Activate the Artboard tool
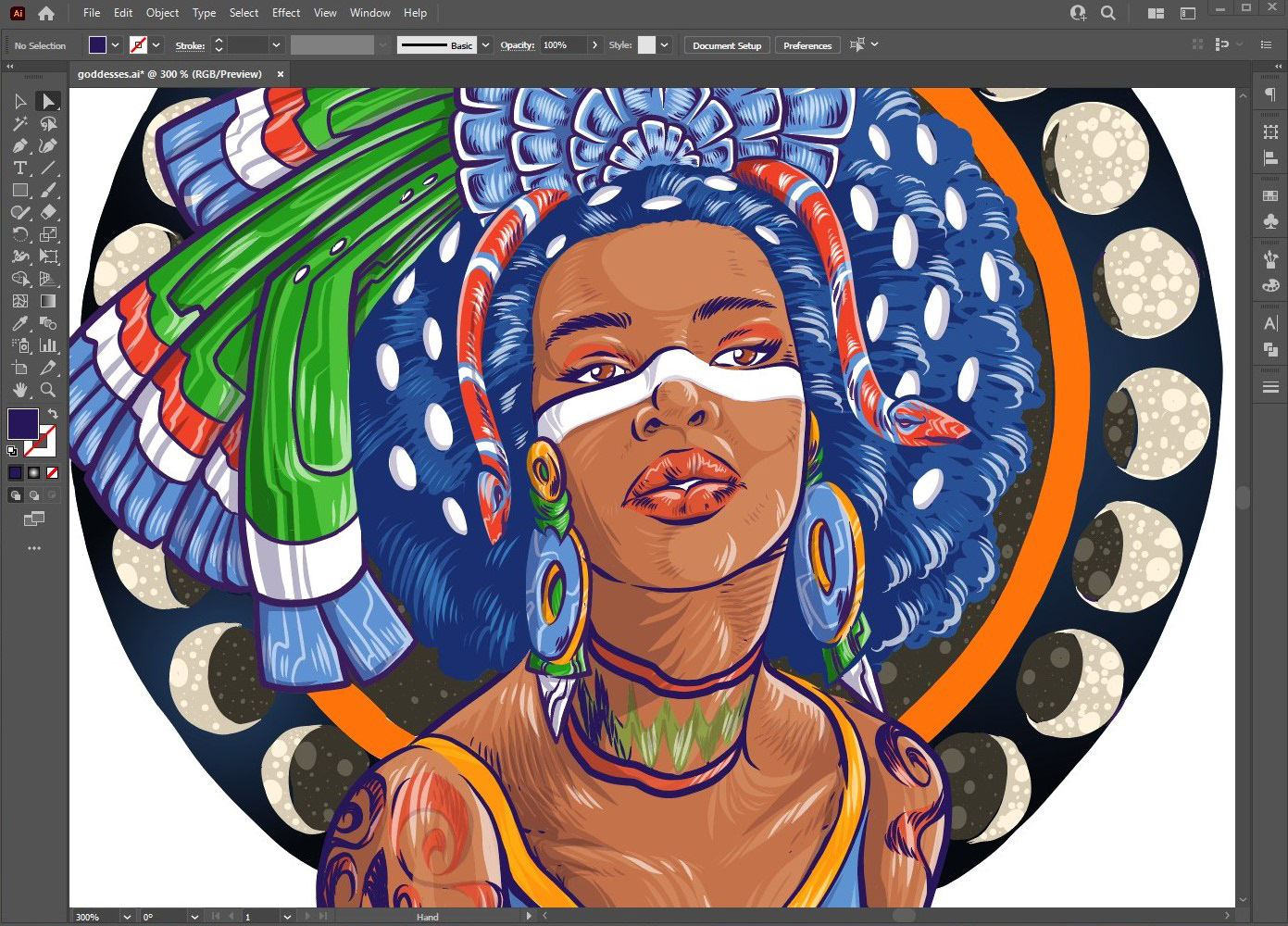Viewport: 1288px width, 926px height. point(20,368)
